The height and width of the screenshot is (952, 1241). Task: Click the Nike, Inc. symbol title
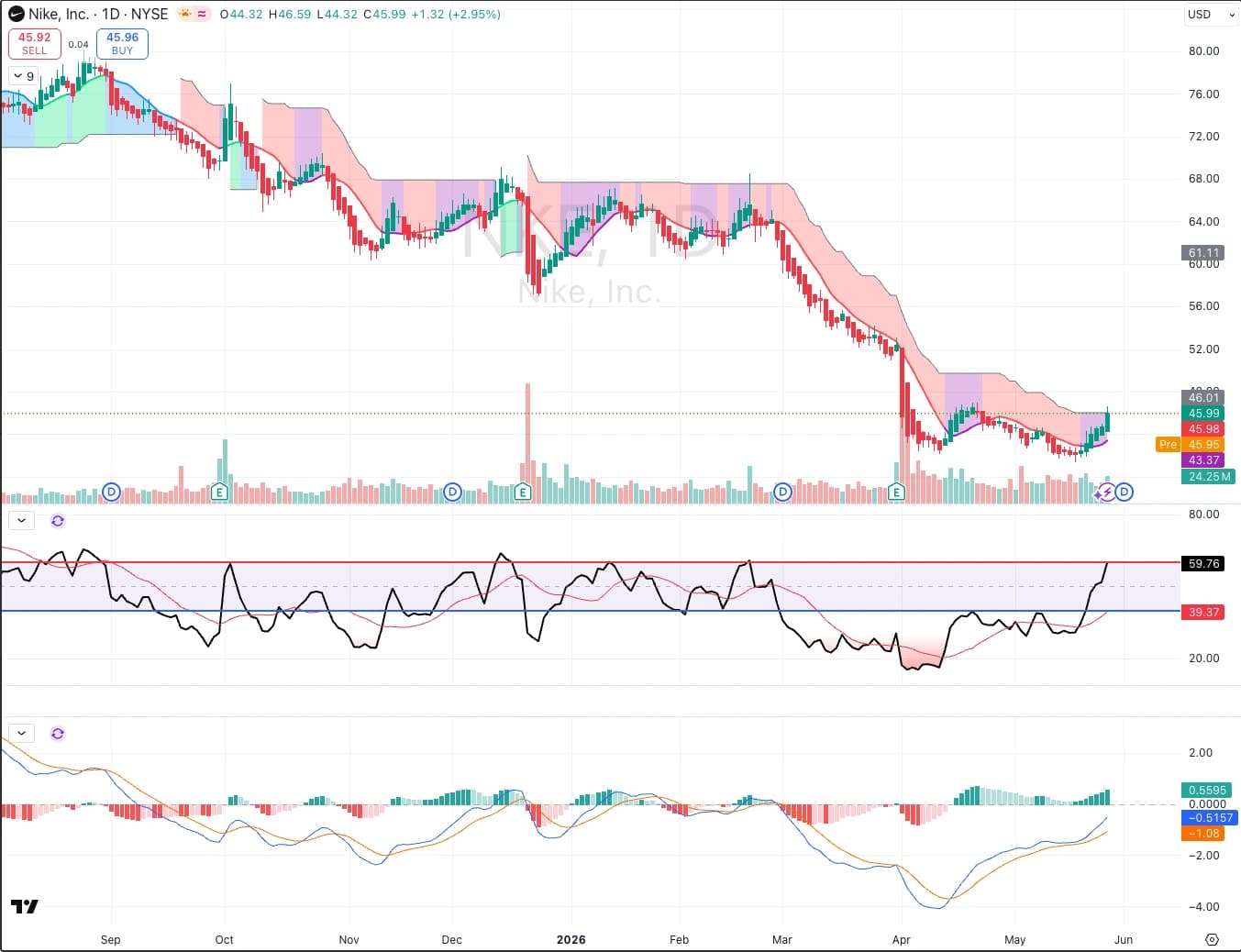click(59, 14)
